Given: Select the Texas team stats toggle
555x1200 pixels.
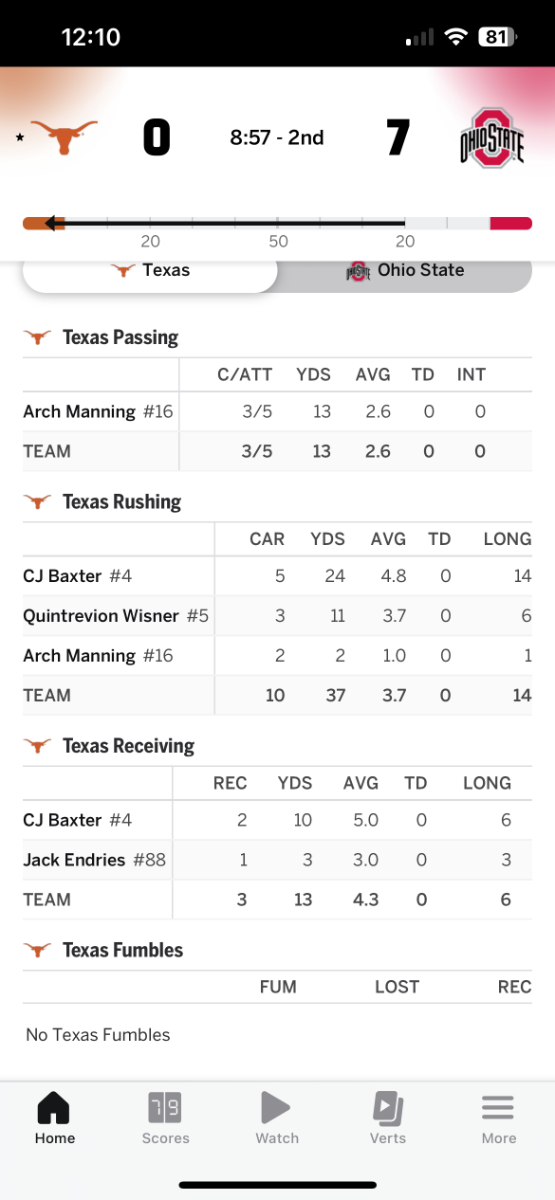Looking at the screenshot, I should (150, 271).
